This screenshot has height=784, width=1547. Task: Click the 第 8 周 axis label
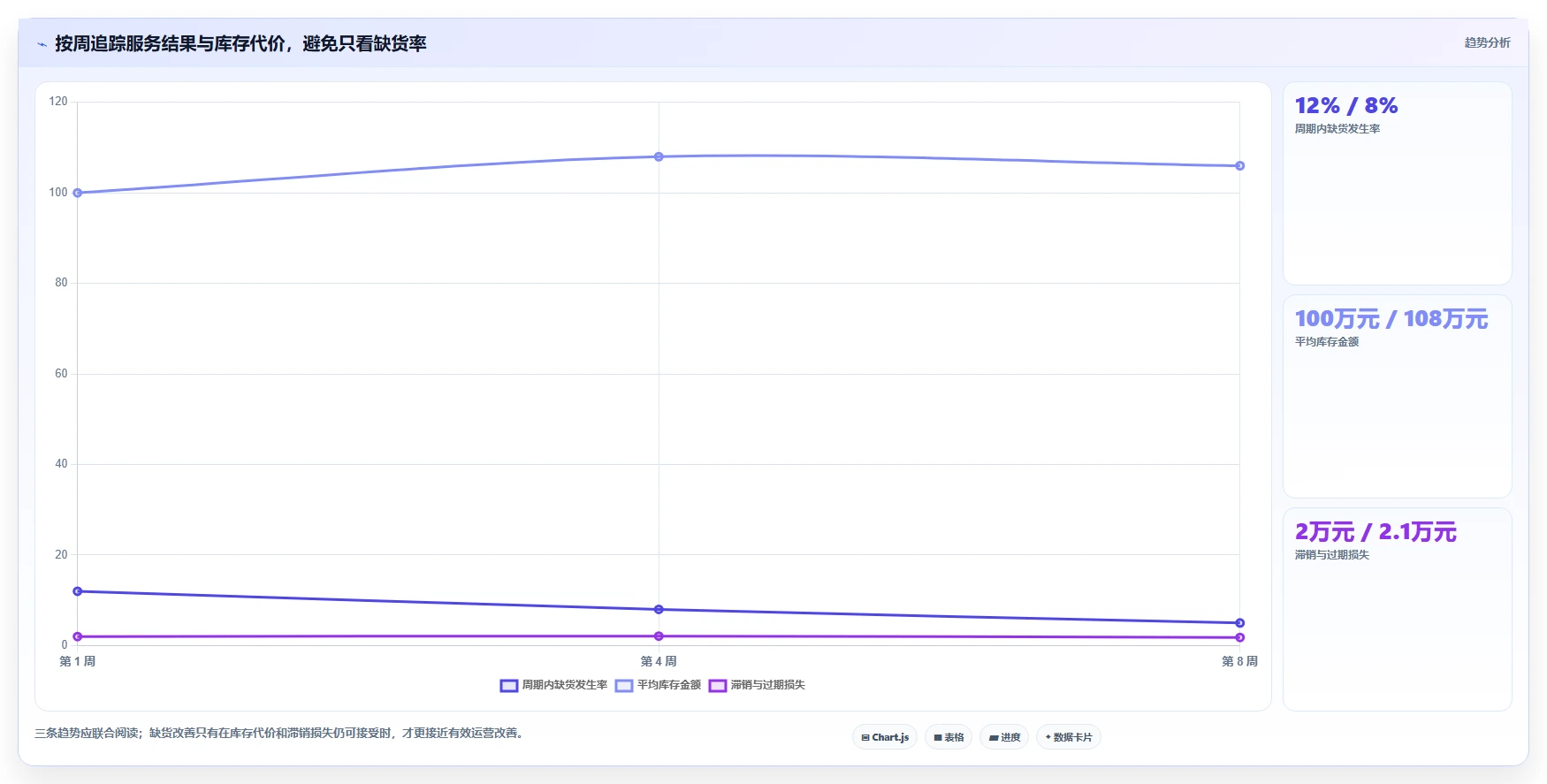1239,661
